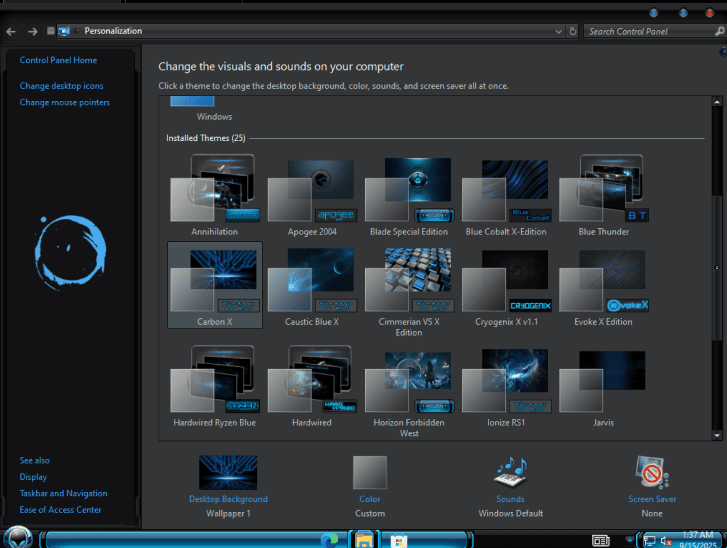727x548 pixels.
Task: Open the Sounds settings icon
Action: [x=510, y=473]
